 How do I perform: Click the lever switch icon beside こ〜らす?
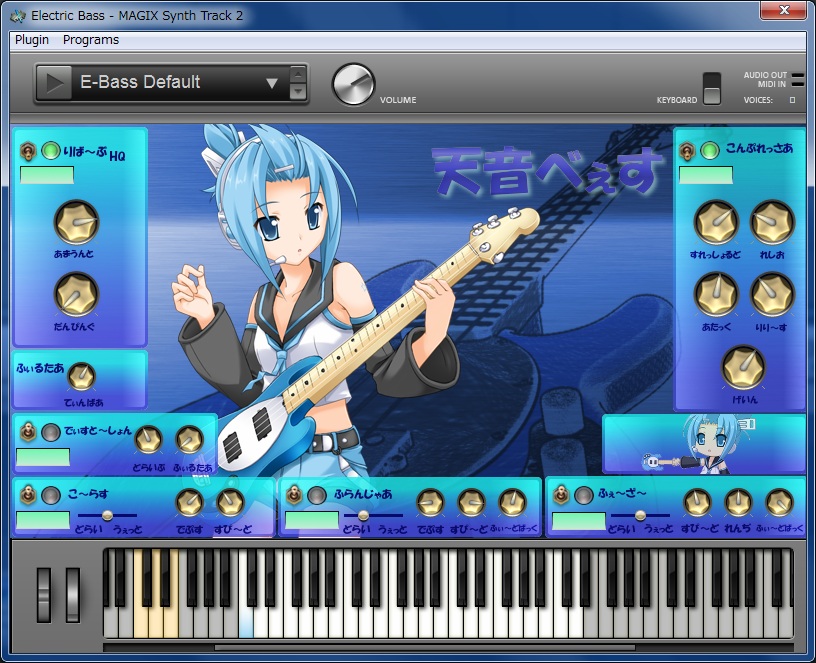pos(27,494)
